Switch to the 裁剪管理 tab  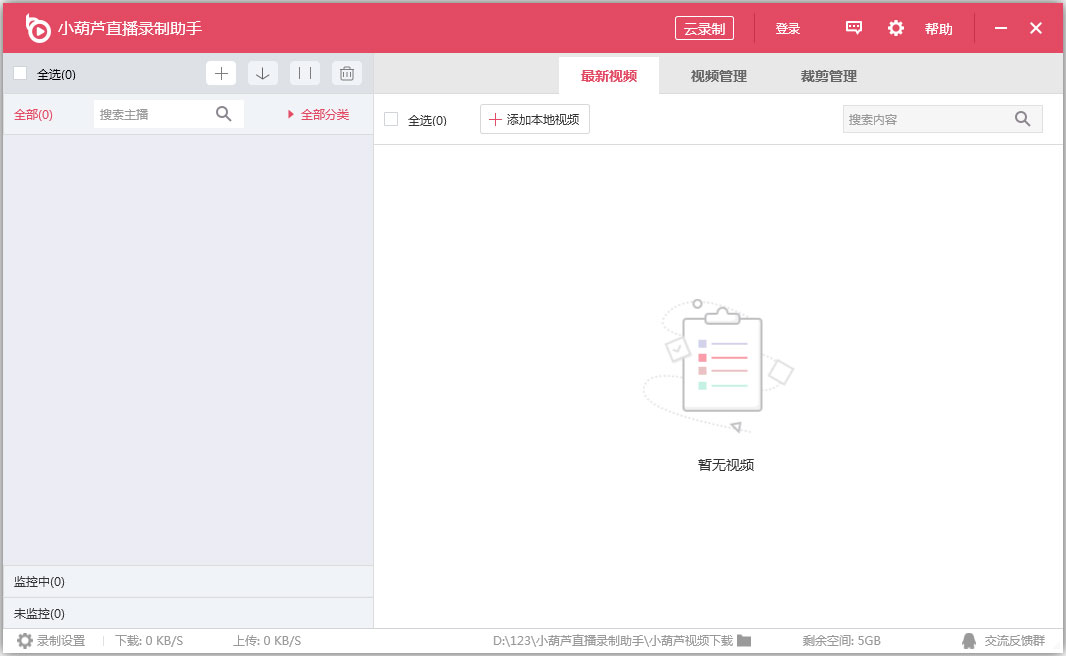tap(828, 76)
